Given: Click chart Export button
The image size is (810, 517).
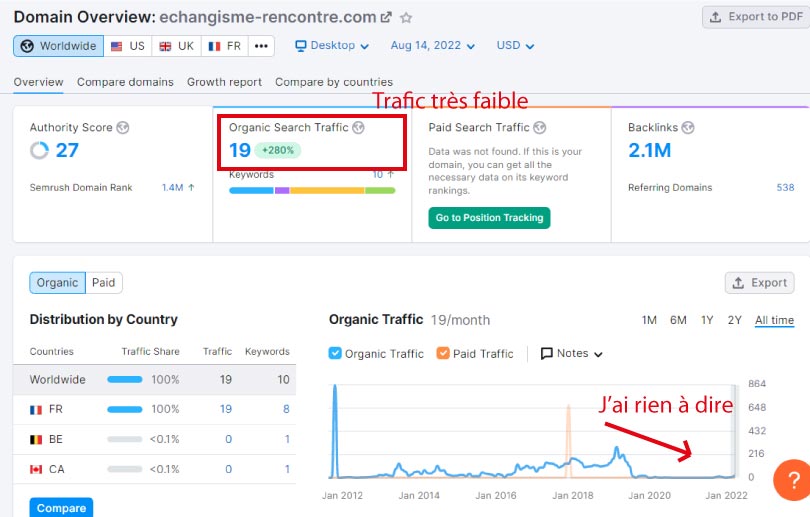Looking at the screenshot, I should tap(759, 283).
